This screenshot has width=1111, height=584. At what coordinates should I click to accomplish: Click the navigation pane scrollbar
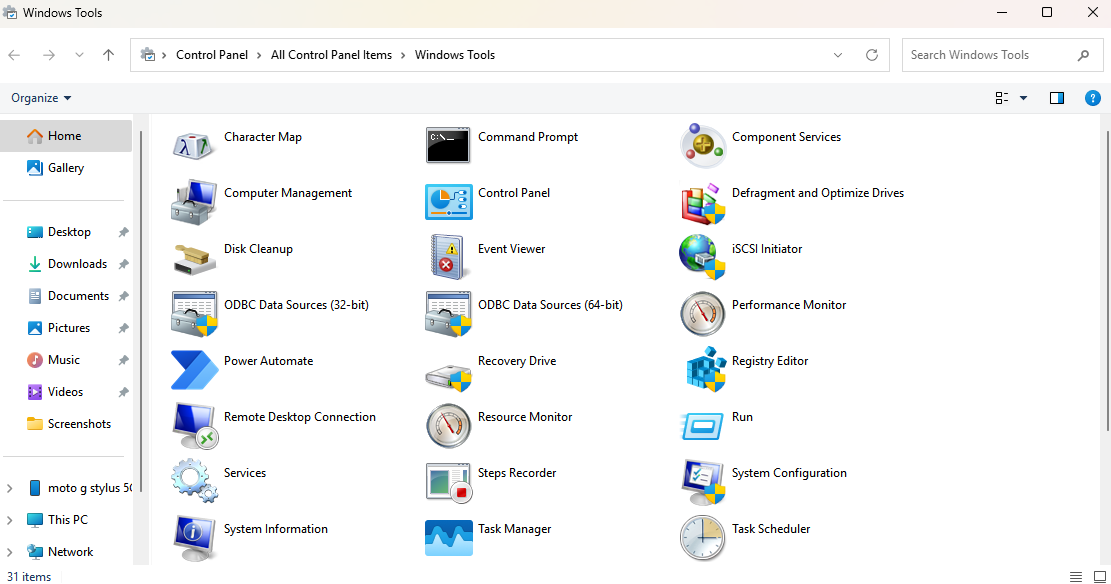tap(140, 310)
